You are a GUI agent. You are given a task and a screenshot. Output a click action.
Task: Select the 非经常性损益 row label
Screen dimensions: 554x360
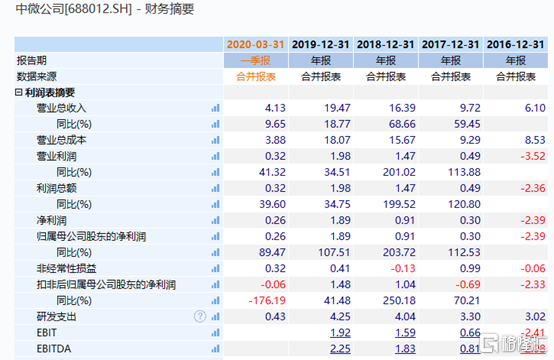(66, 268)
